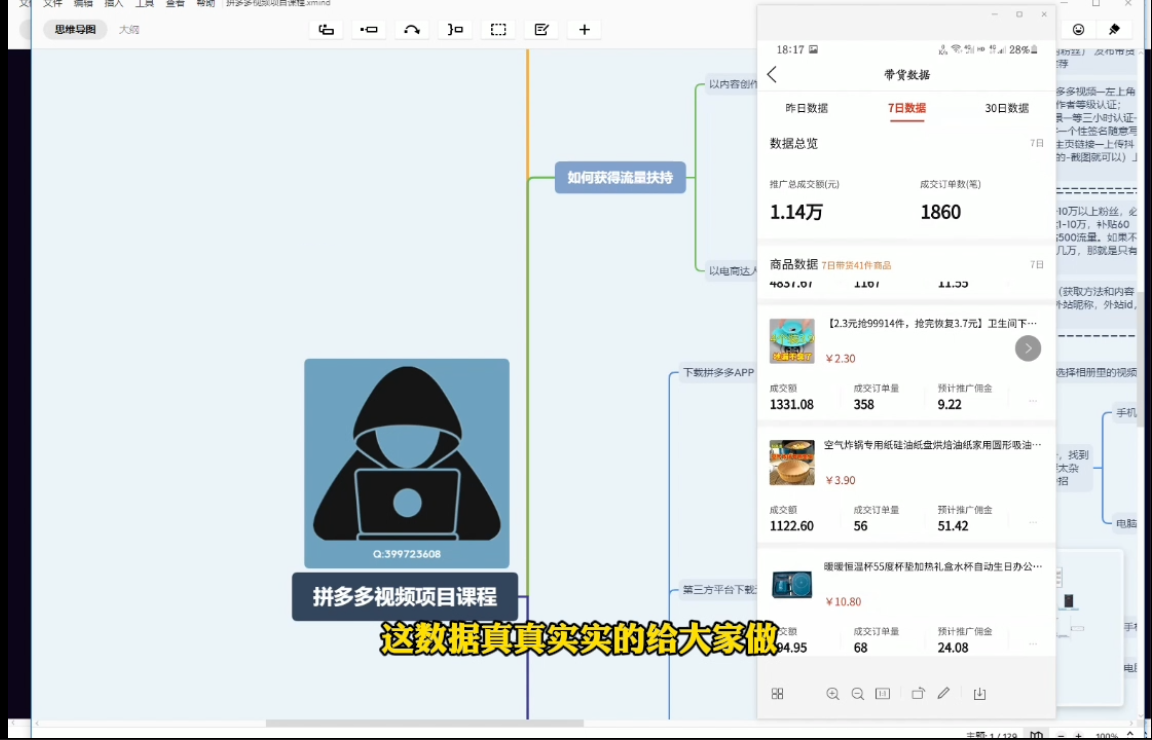Select the relationship (curved arrow) tool
This screenshot has width=1152, height=740.
[411, 29]
